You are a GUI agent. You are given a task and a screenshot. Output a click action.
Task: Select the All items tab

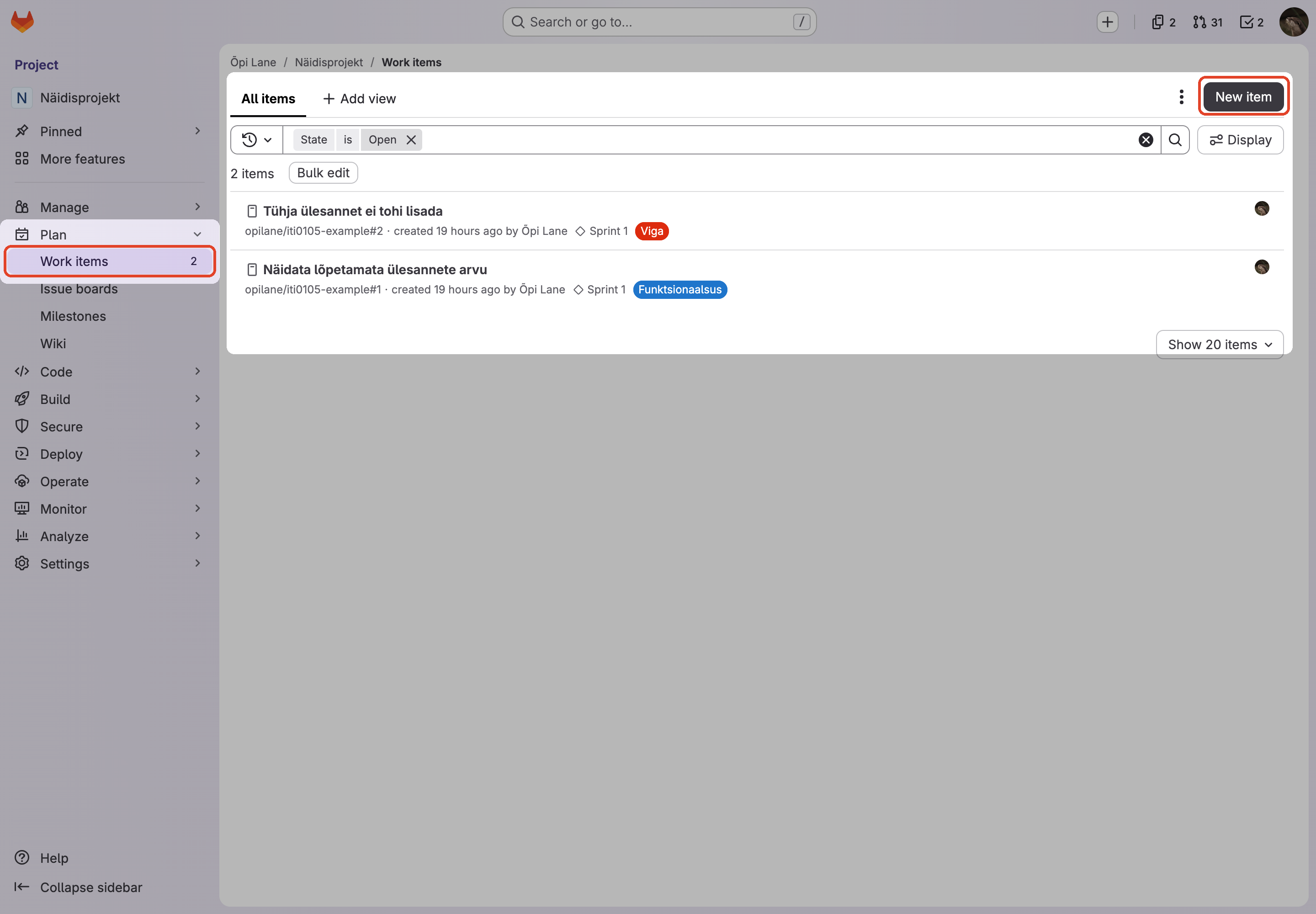268,99
